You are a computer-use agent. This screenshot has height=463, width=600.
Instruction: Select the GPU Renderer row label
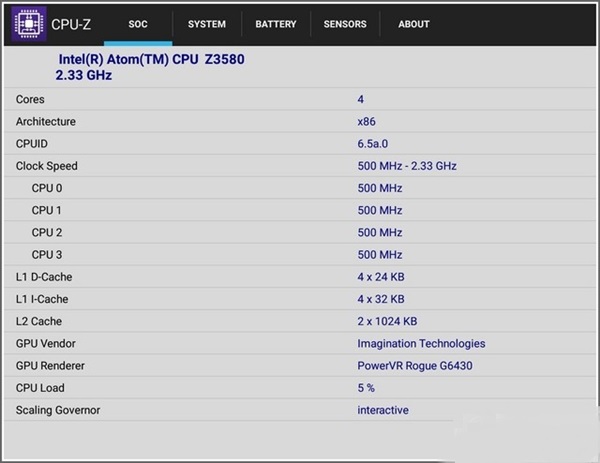point(50,366)
